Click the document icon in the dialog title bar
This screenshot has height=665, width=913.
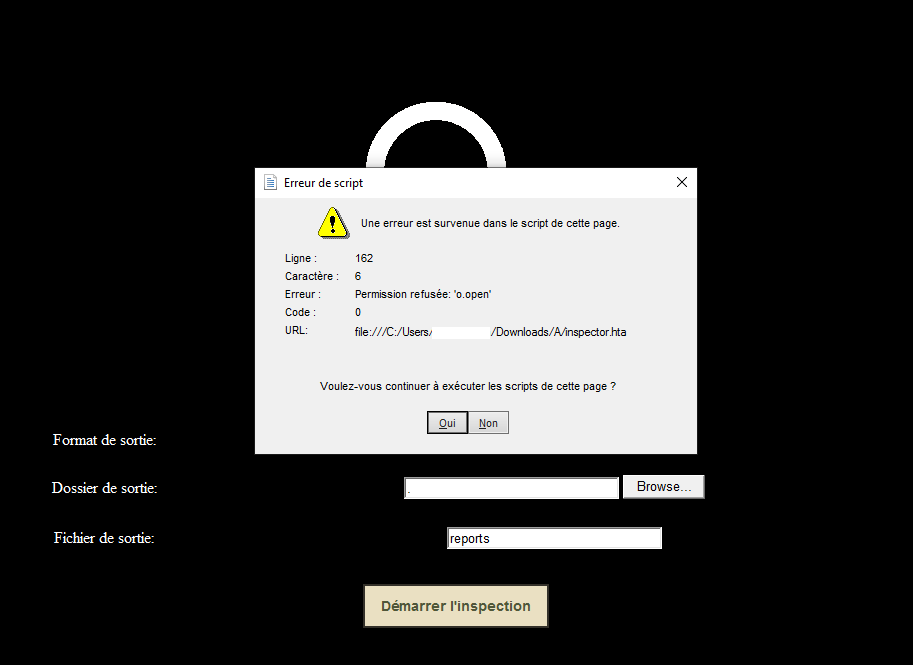coord(270,182)
